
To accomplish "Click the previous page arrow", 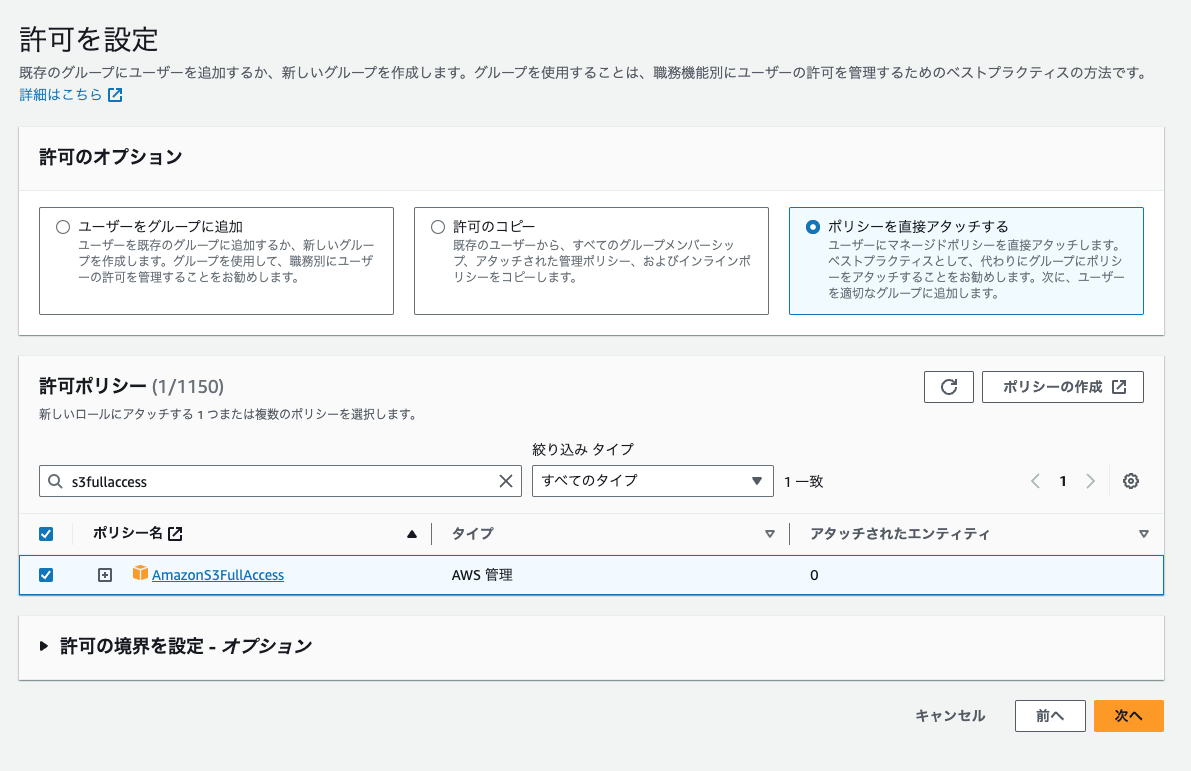I will (x=1035, y=481).
